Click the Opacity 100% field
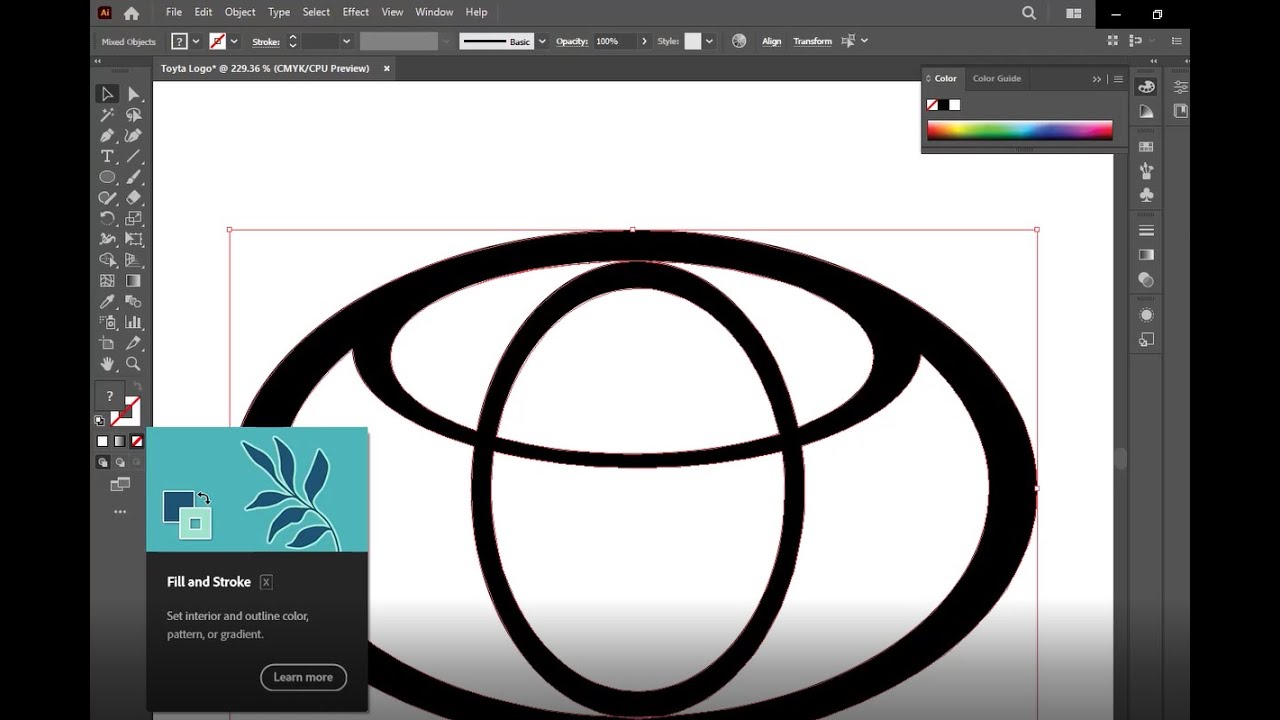The height and width of the screenshot is (720, 1280). click(x=614, y=41)
